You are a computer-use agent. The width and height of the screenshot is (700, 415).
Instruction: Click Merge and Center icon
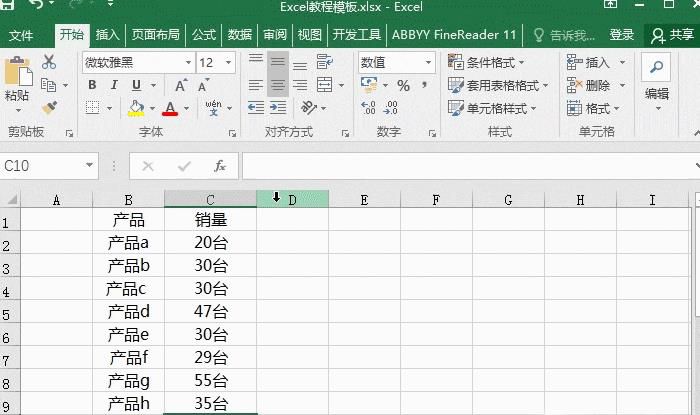click(x=325, y=84)
